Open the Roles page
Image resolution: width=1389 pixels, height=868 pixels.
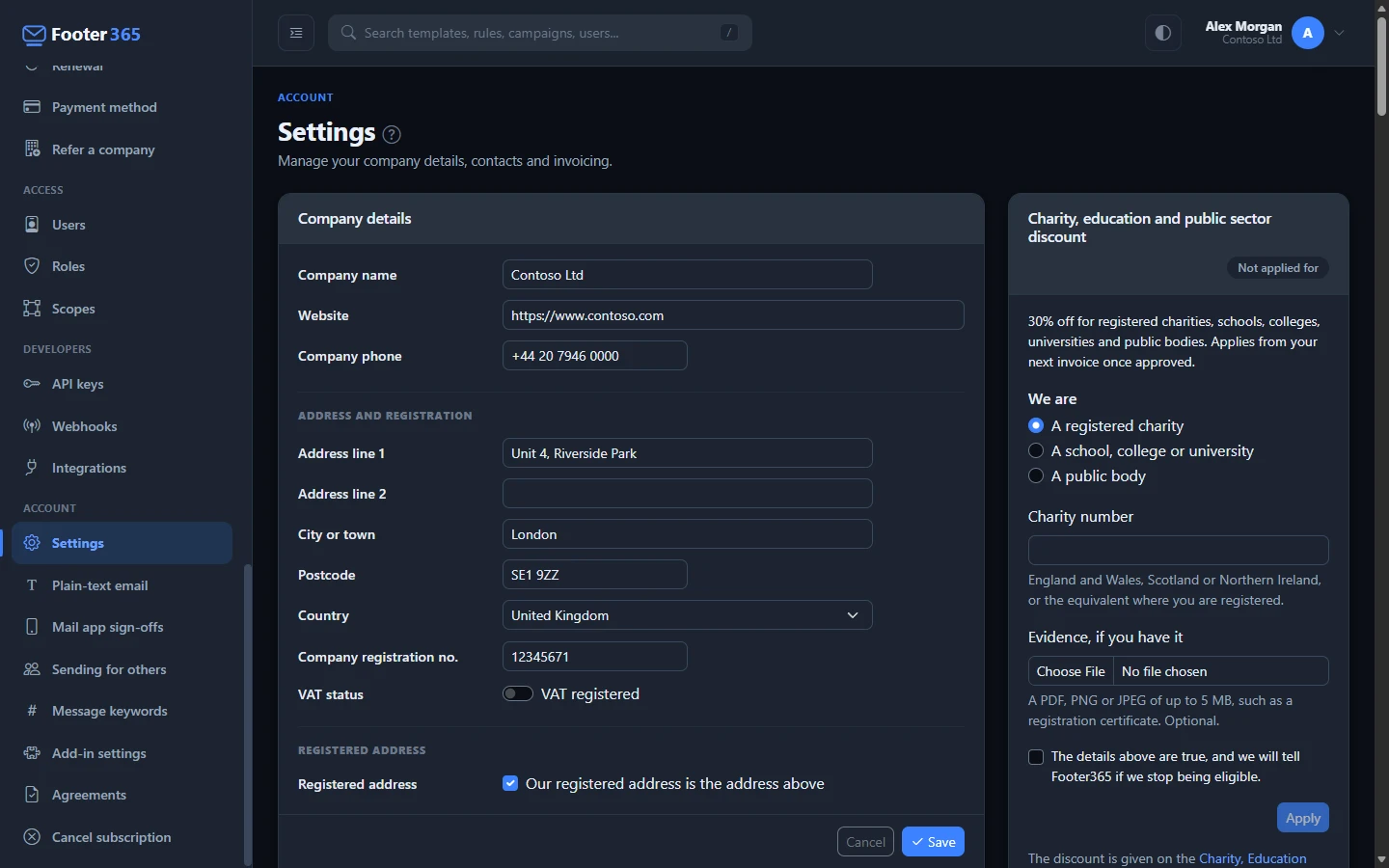pos(122,266)
